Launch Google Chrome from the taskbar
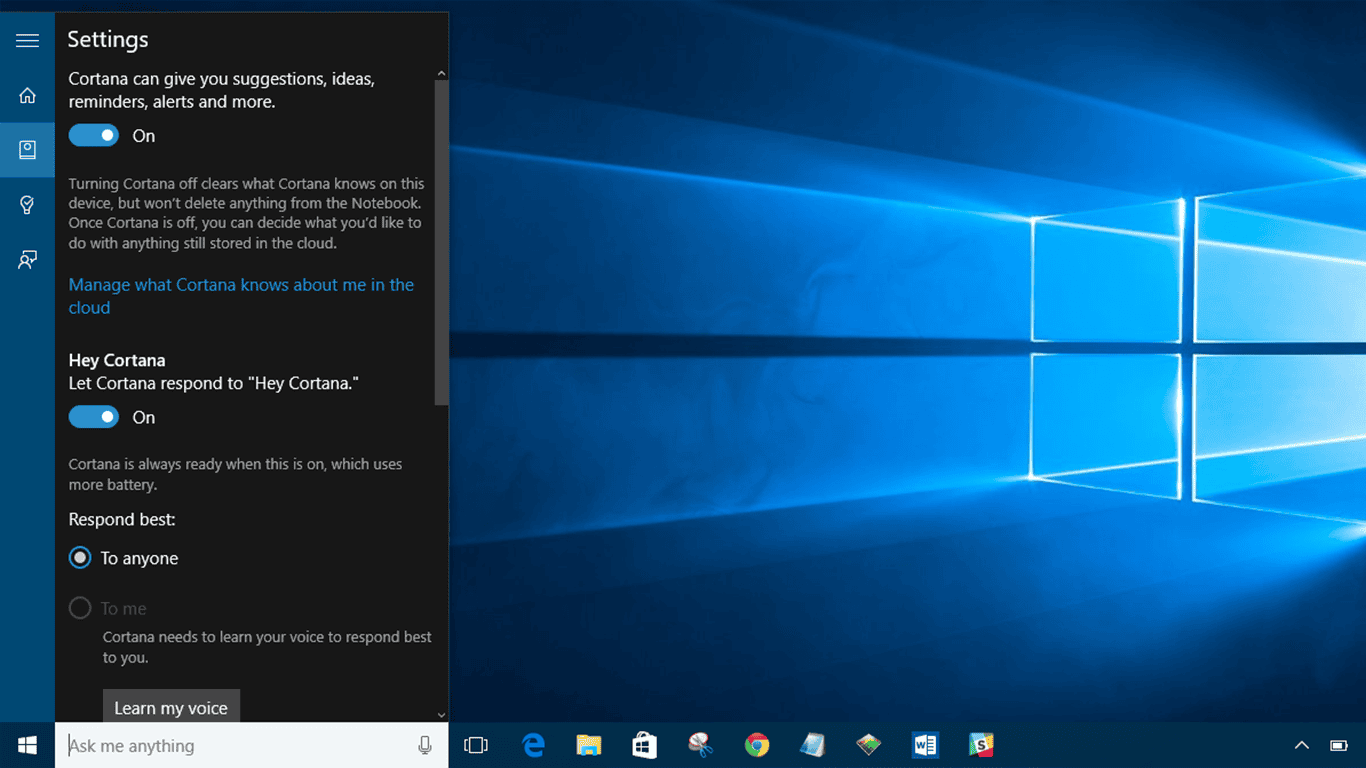Viewport: 1366px width, 768px height. tap(756, 745)
